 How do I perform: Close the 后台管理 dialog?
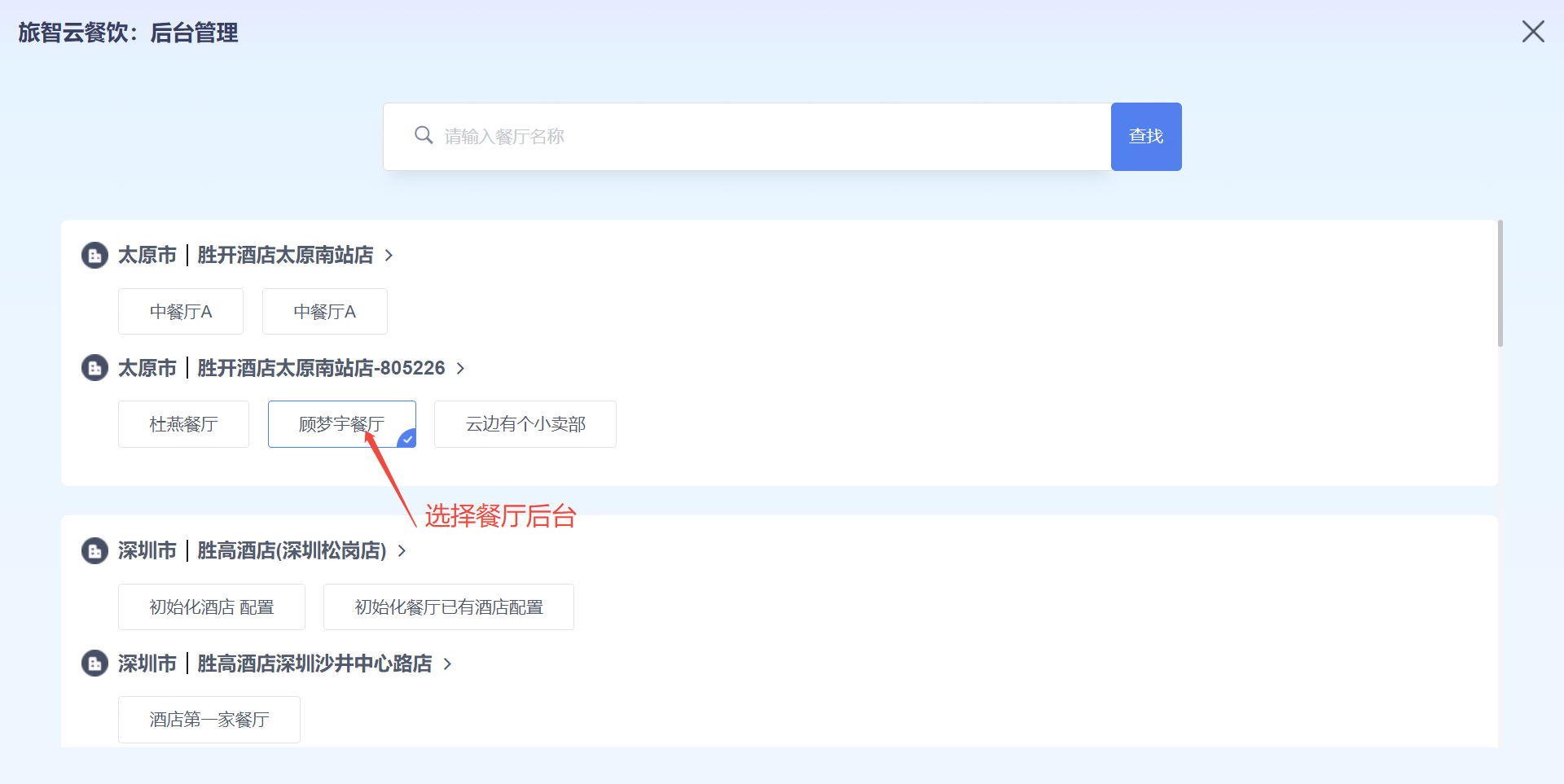[x=1533, y=32]
